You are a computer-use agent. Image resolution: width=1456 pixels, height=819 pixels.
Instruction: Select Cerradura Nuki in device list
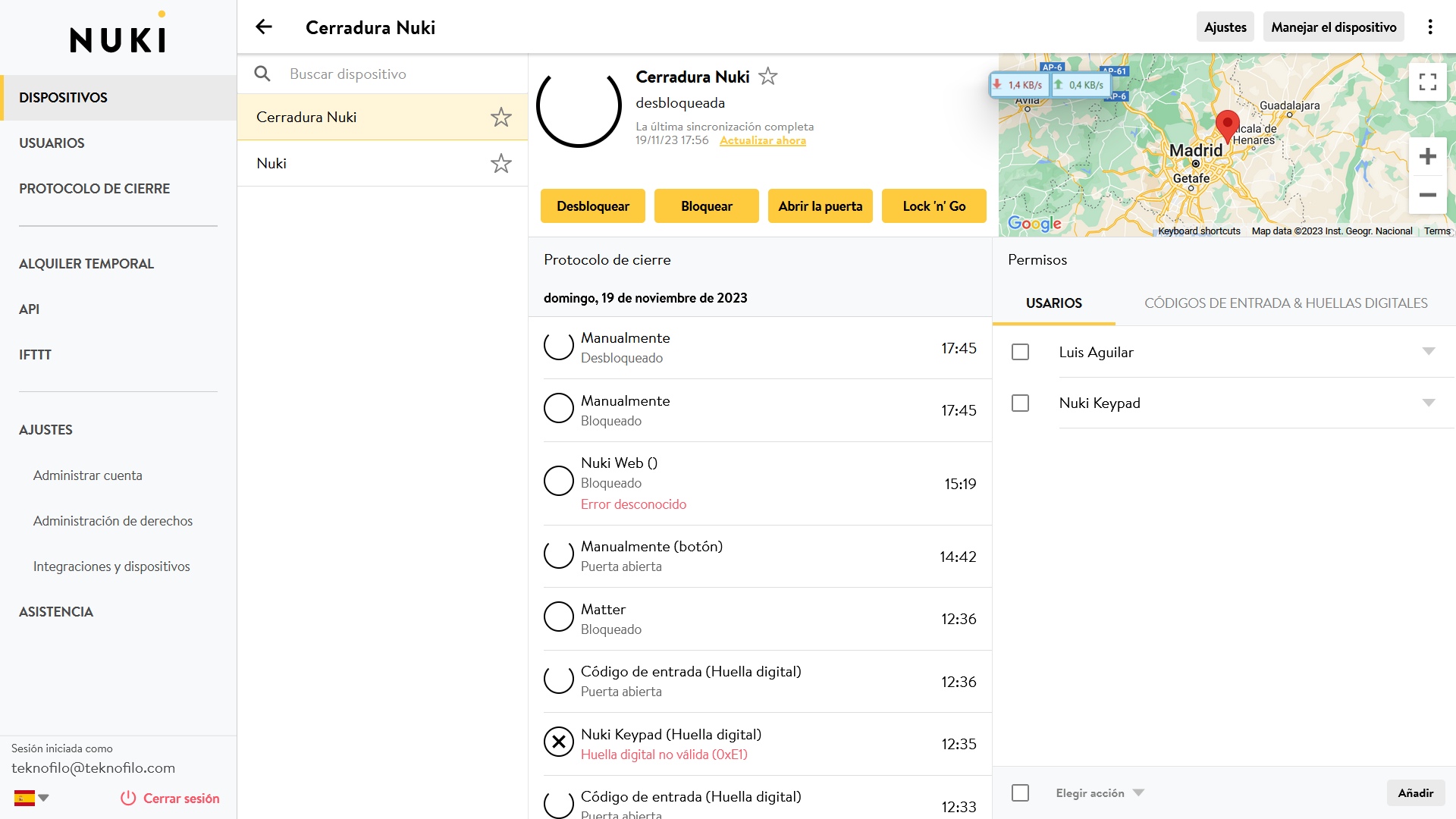click(x=383, y=118)
